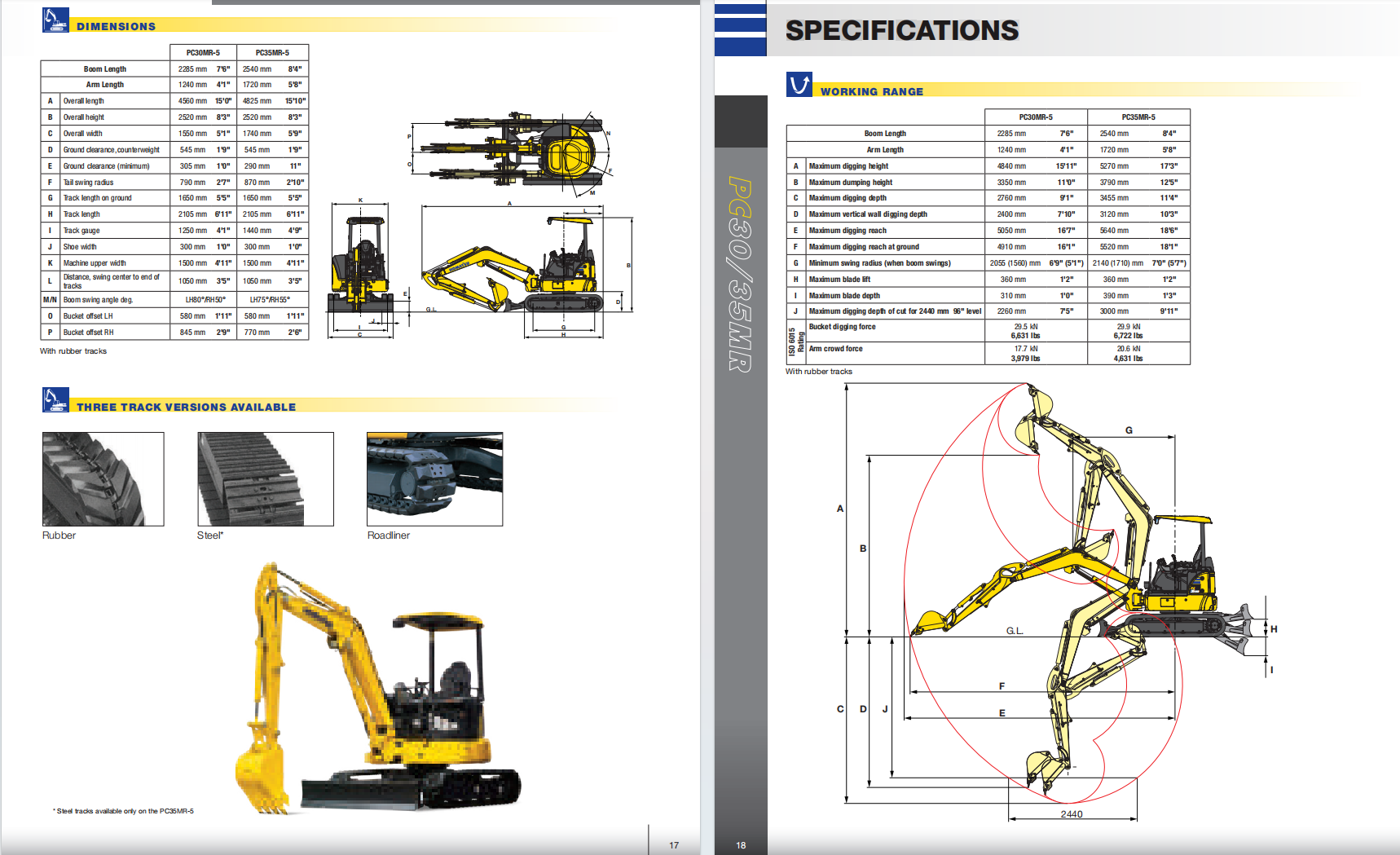Click the 2440 dimension label under the working range diagram
1400x855 pixels.
1071,814
